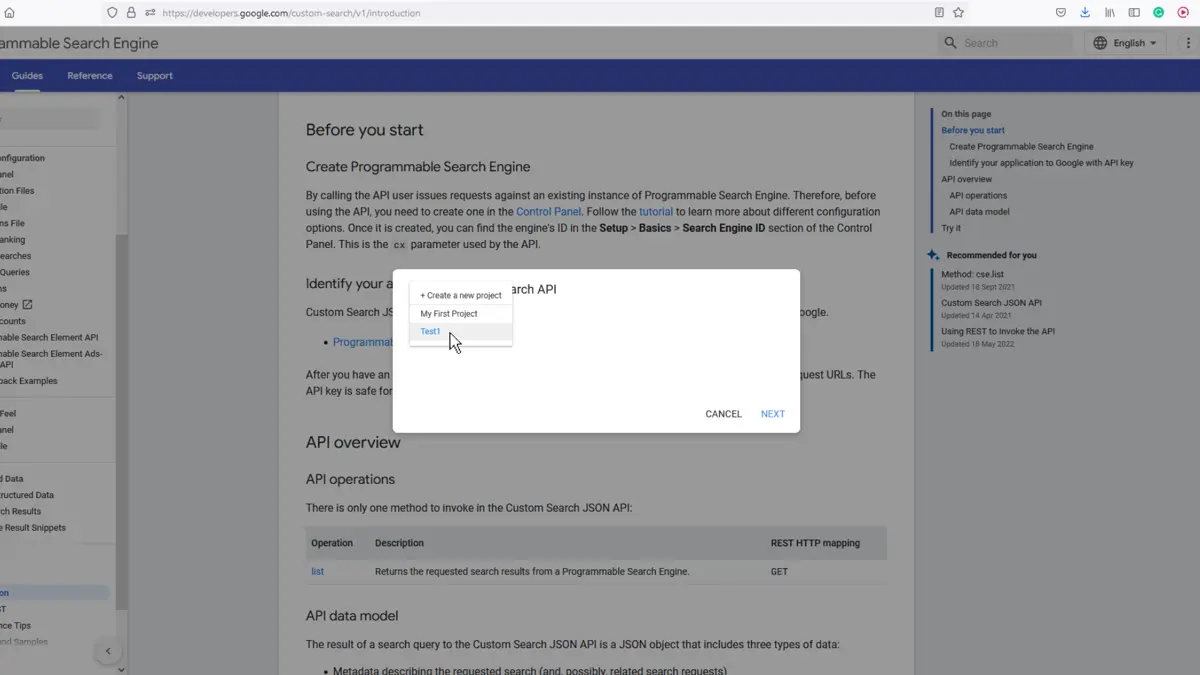This screenshot has height=675, width=1200.
Task: Open the tracking protection shield icon
Action: pyautogui.click(x=112, y=13)
